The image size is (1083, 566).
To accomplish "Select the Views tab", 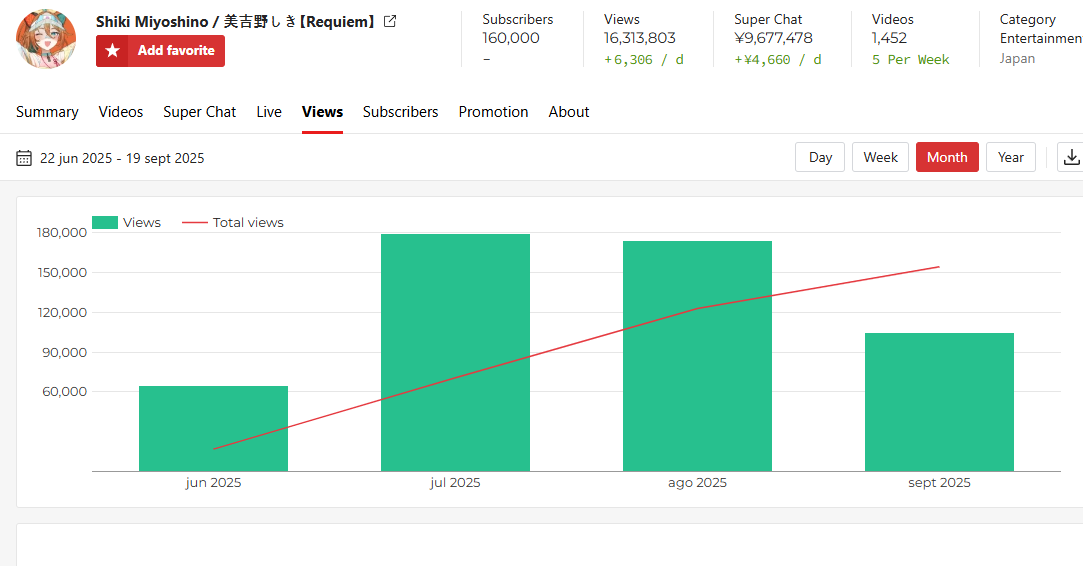I will click(323, 112).
